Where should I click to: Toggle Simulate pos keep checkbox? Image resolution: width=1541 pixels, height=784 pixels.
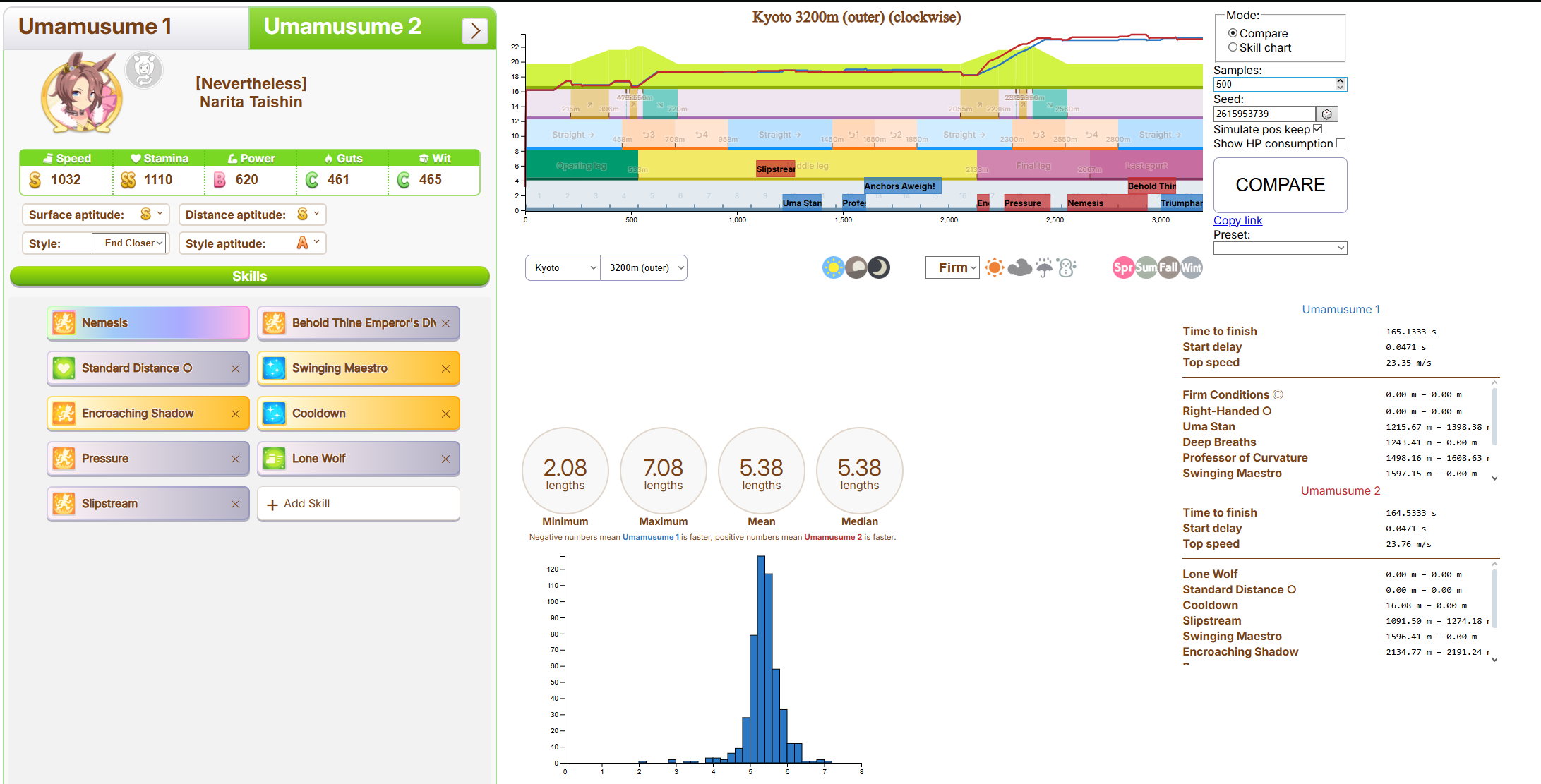click(x=1317, y=129)
